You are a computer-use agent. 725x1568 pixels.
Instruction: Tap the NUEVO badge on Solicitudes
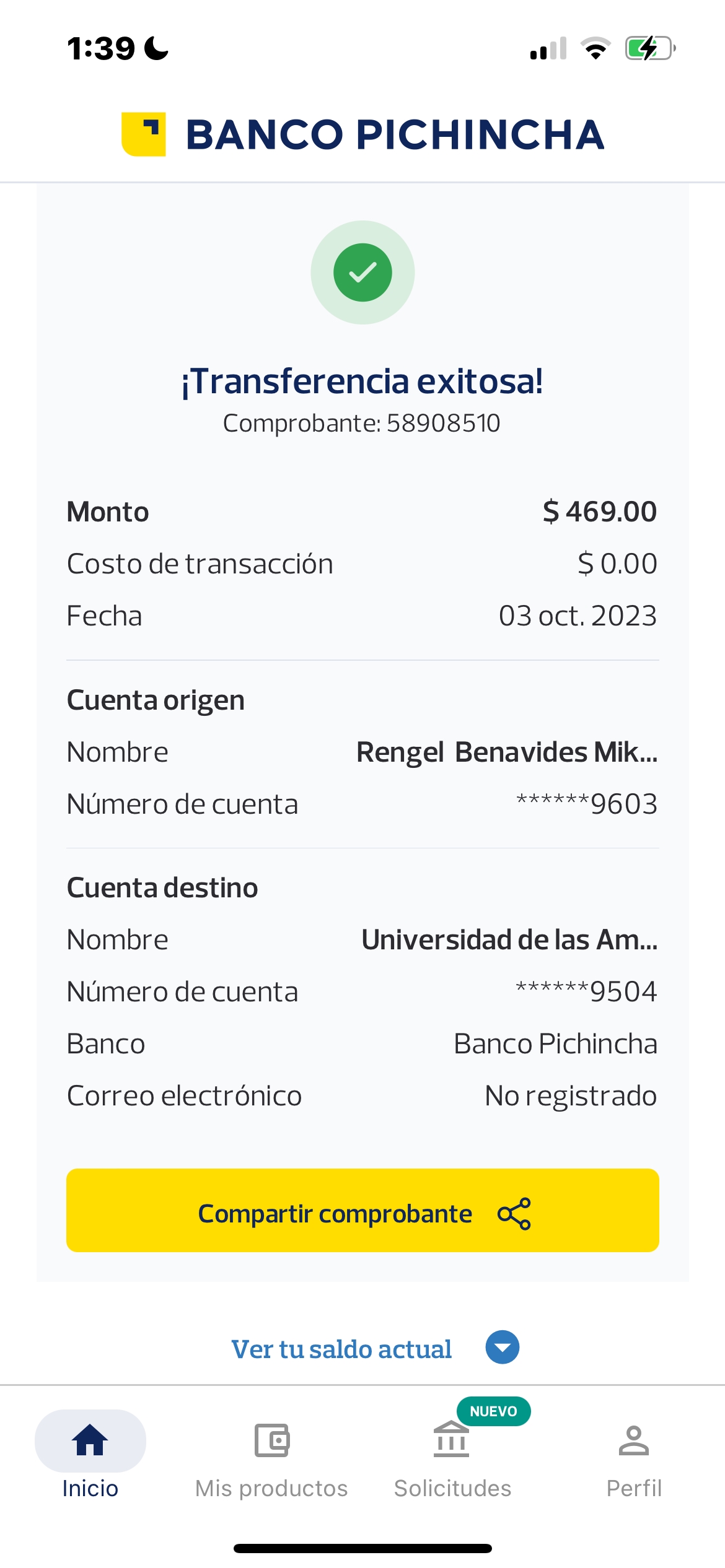(x=493, y=1411)
